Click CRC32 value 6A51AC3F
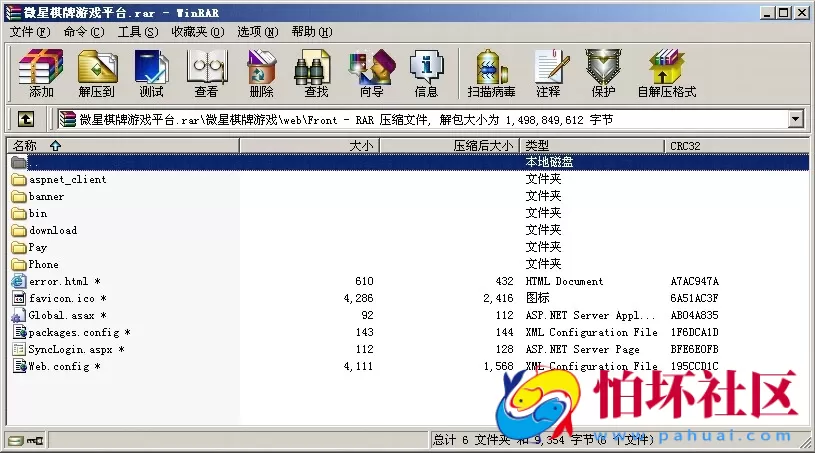Image resolution: width=815 pixels, height=453 pixels. 694,299
